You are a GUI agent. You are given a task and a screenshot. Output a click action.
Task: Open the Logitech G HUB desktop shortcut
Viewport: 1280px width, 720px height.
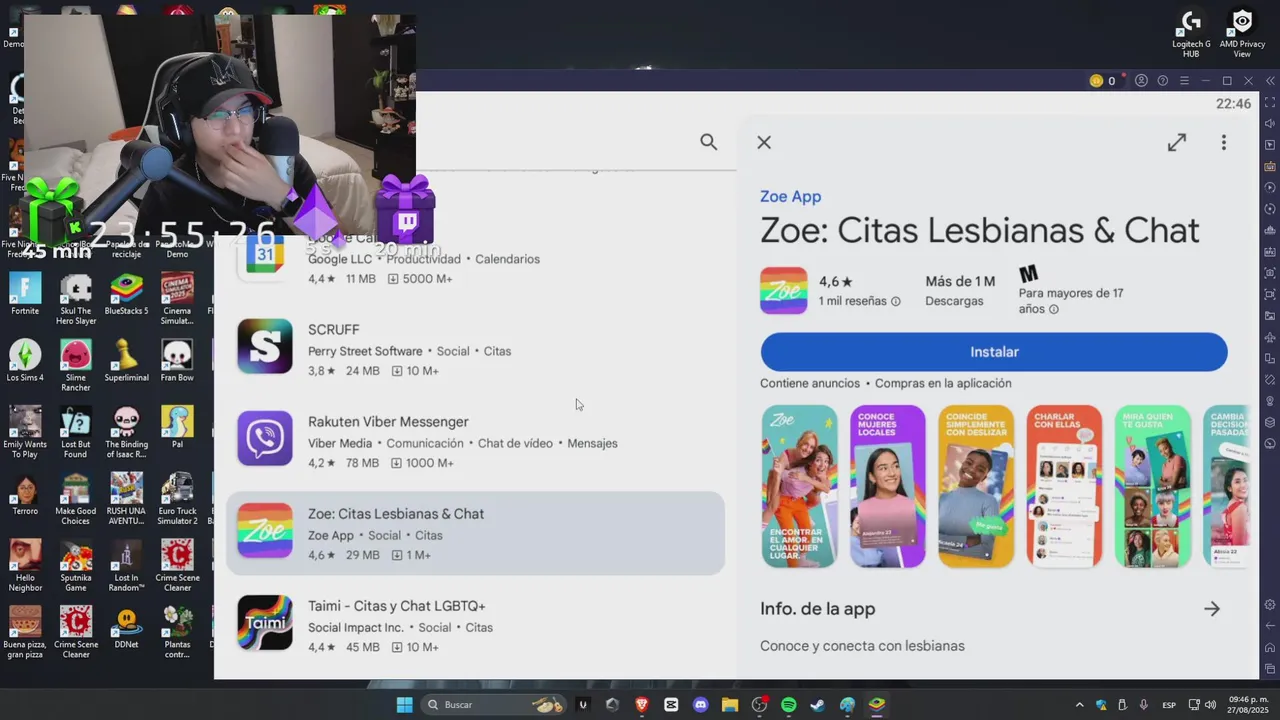(1191, 34)
